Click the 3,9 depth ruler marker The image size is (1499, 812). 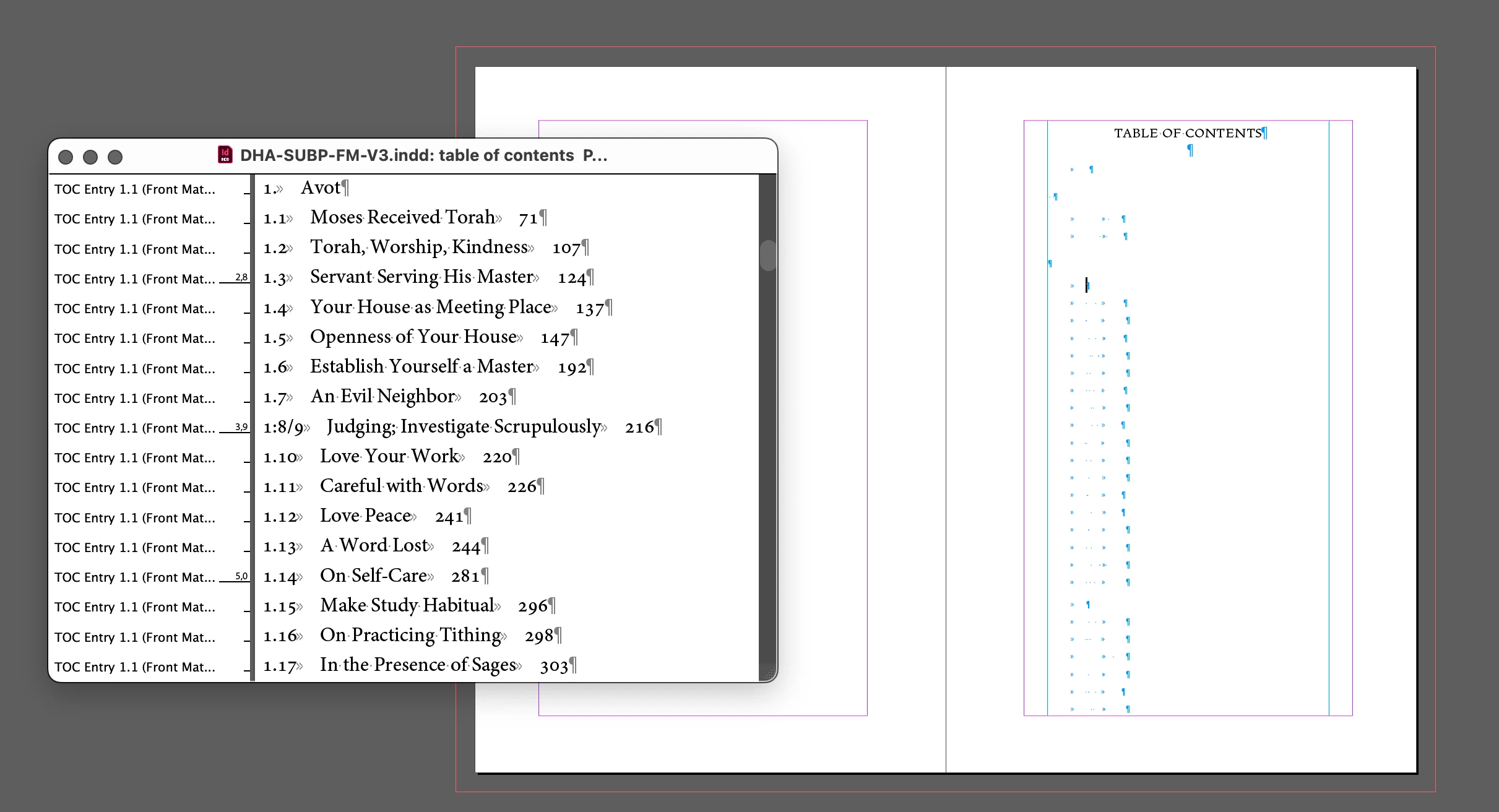(241, 427)
